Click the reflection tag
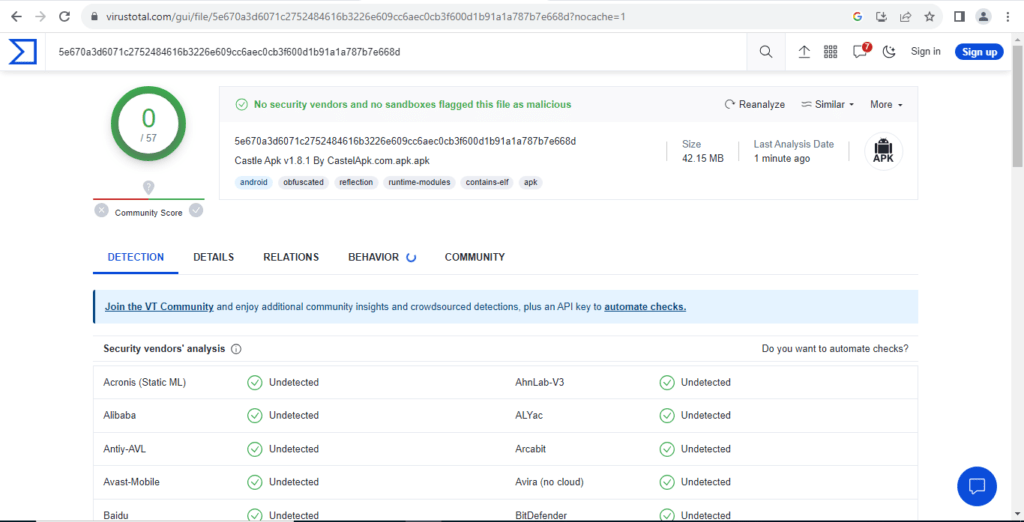This screenshot has height=522, width=1024. point(356,182)
